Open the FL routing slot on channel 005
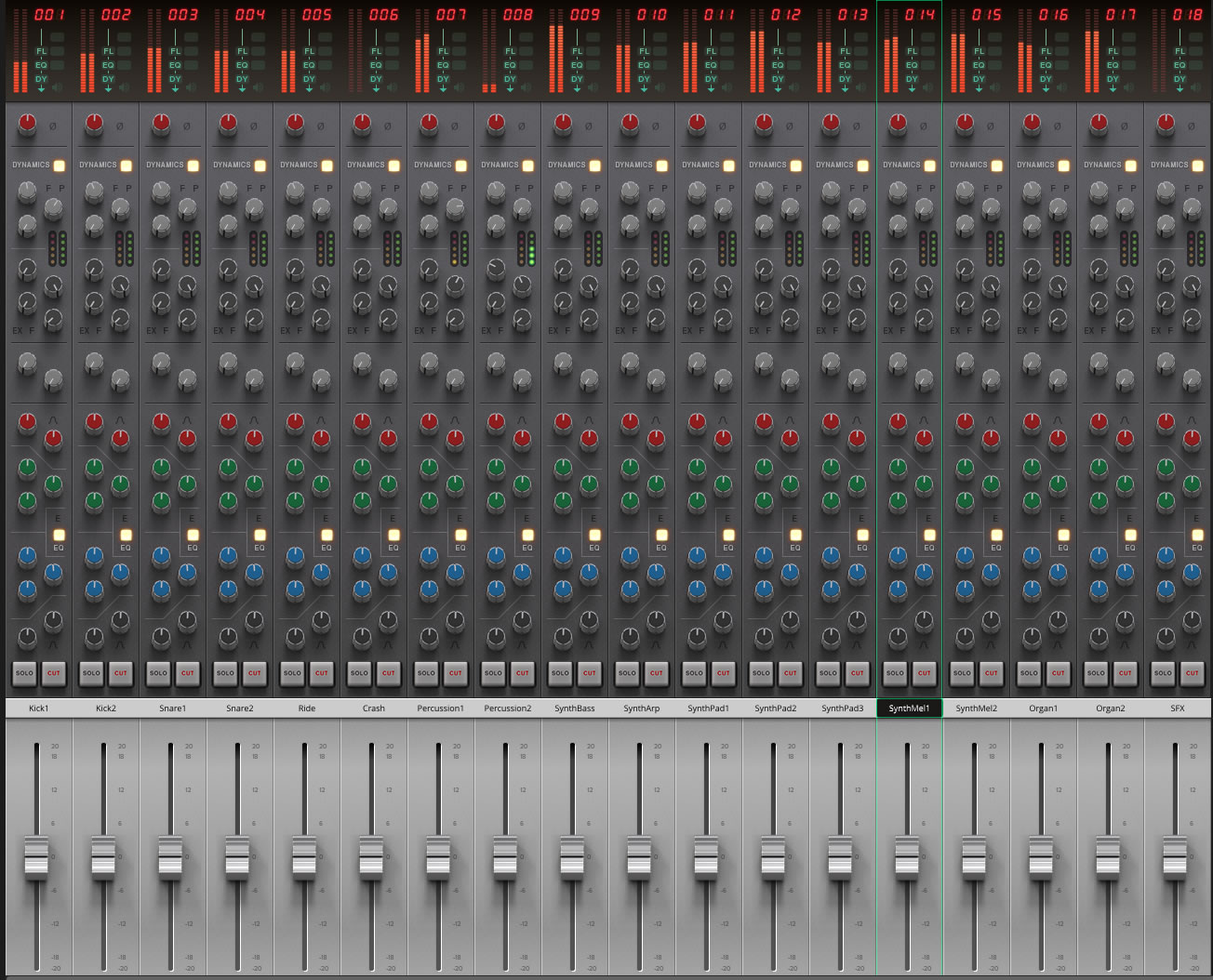 (309, 51)
